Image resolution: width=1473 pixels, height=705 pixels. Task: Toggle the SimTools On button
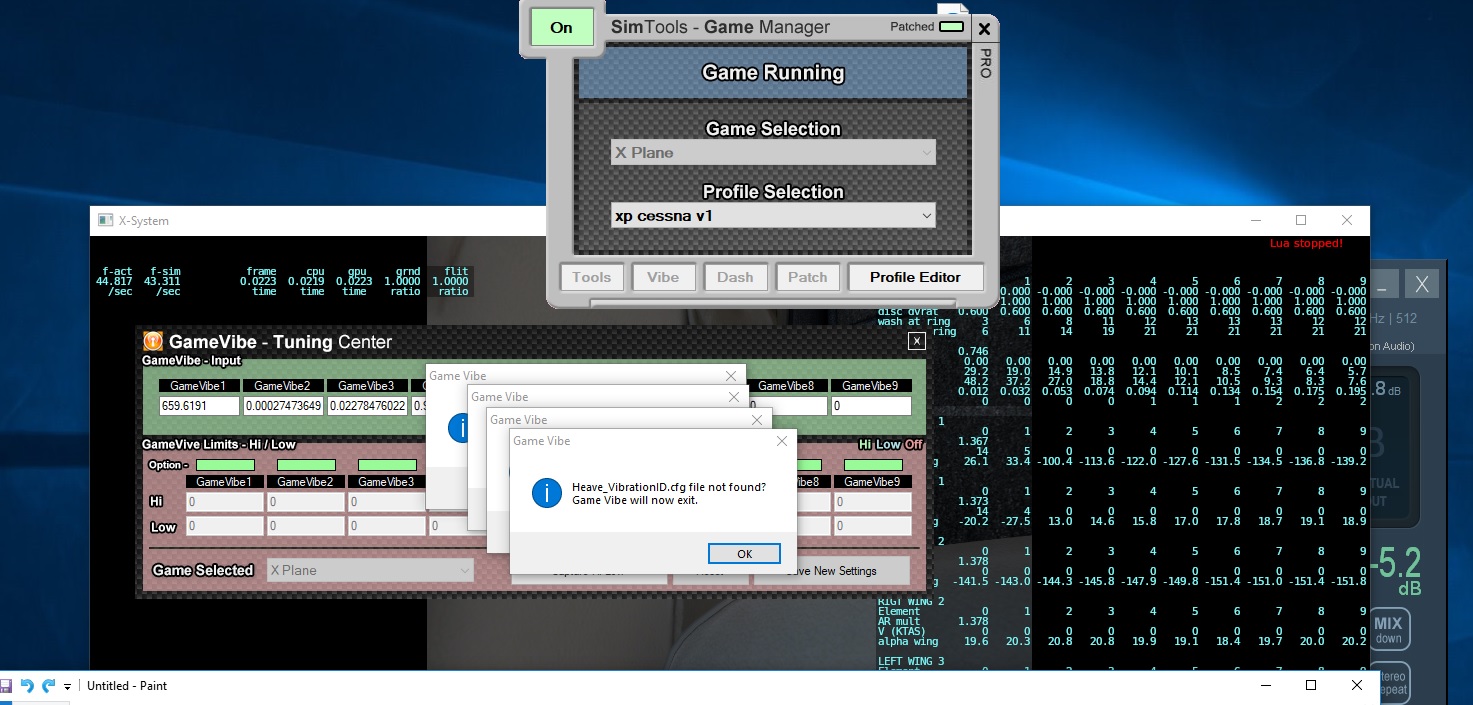click(562, 27)
